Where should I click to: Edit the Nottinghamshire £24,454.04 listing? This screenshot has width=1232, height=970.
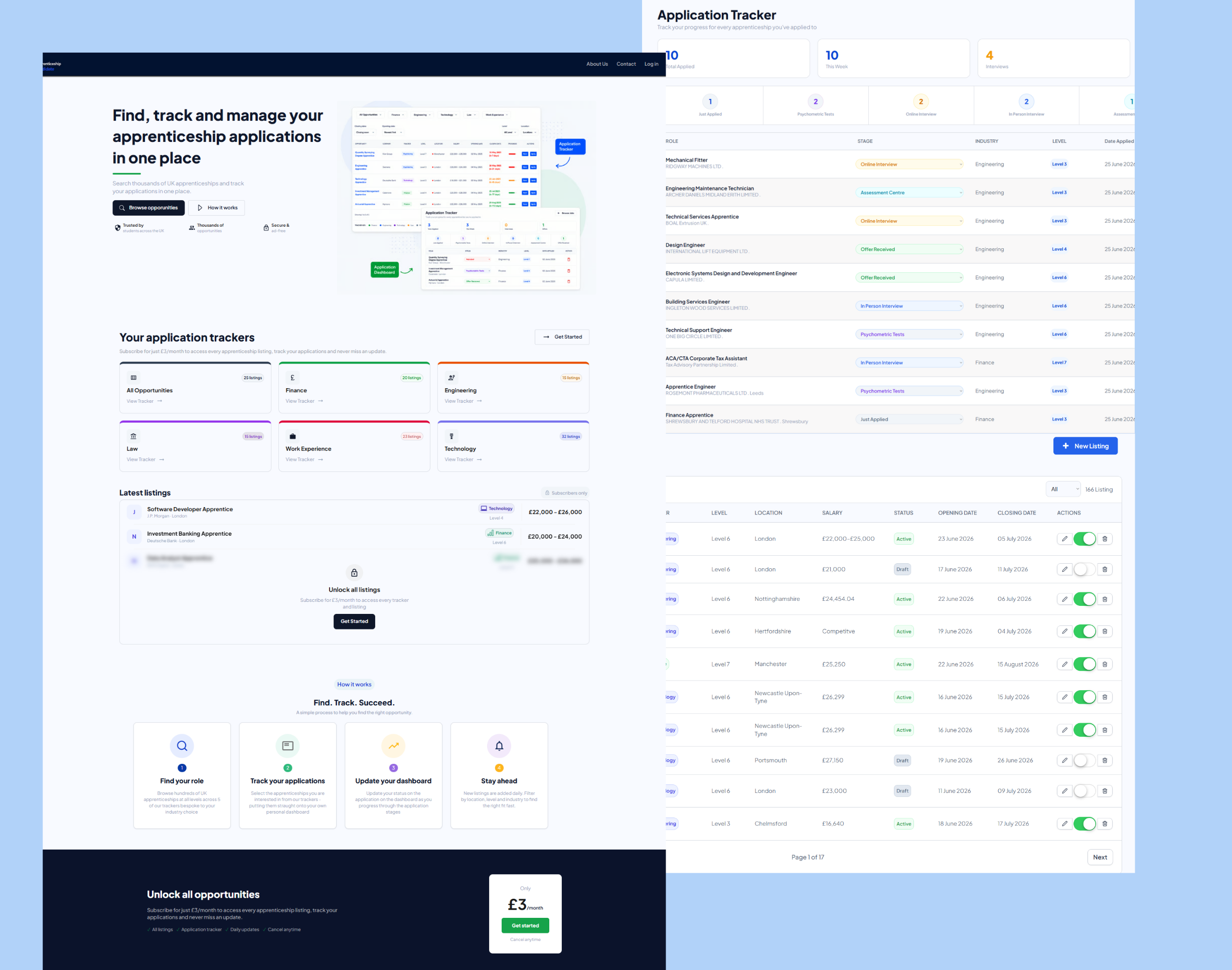tap(1064, 599)
